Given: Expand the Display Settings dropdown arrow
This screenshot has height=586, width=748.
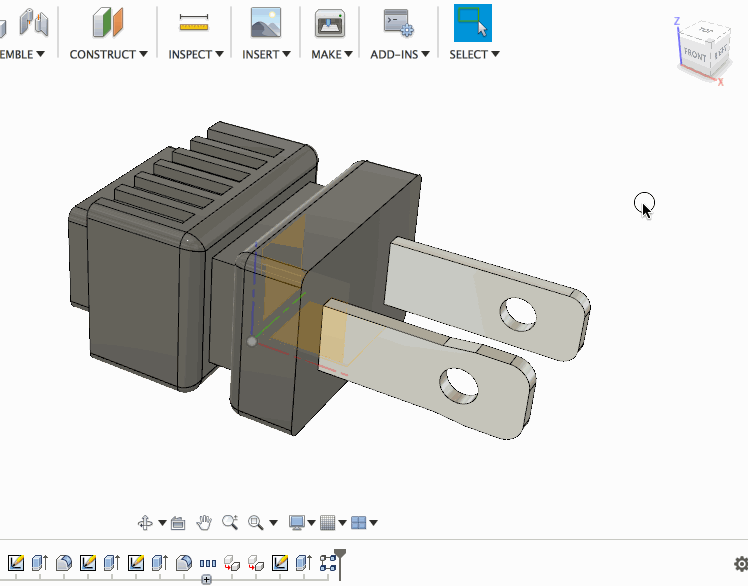Looking at the screenshot, I should (x=312, y=523).
